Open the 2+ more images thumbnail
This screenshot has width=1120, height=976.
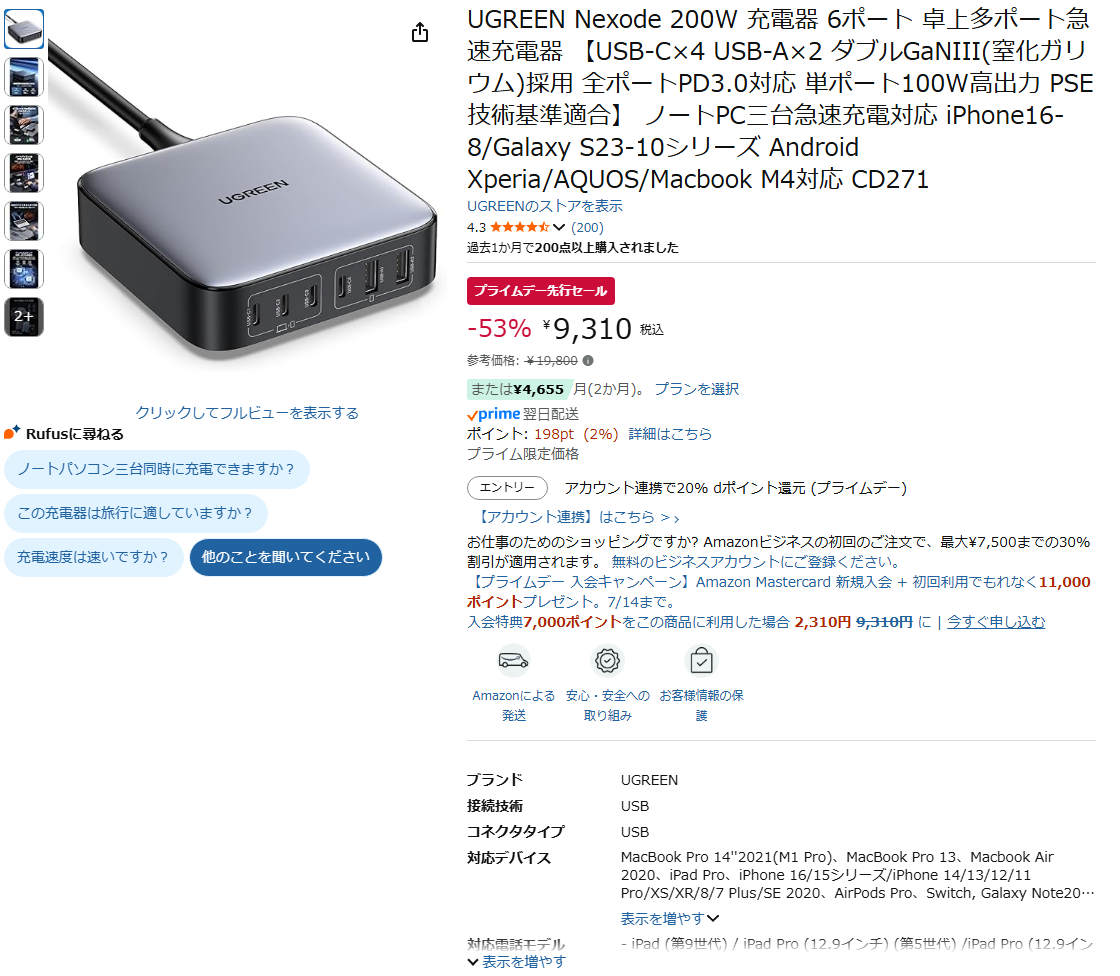coord(24,317)
